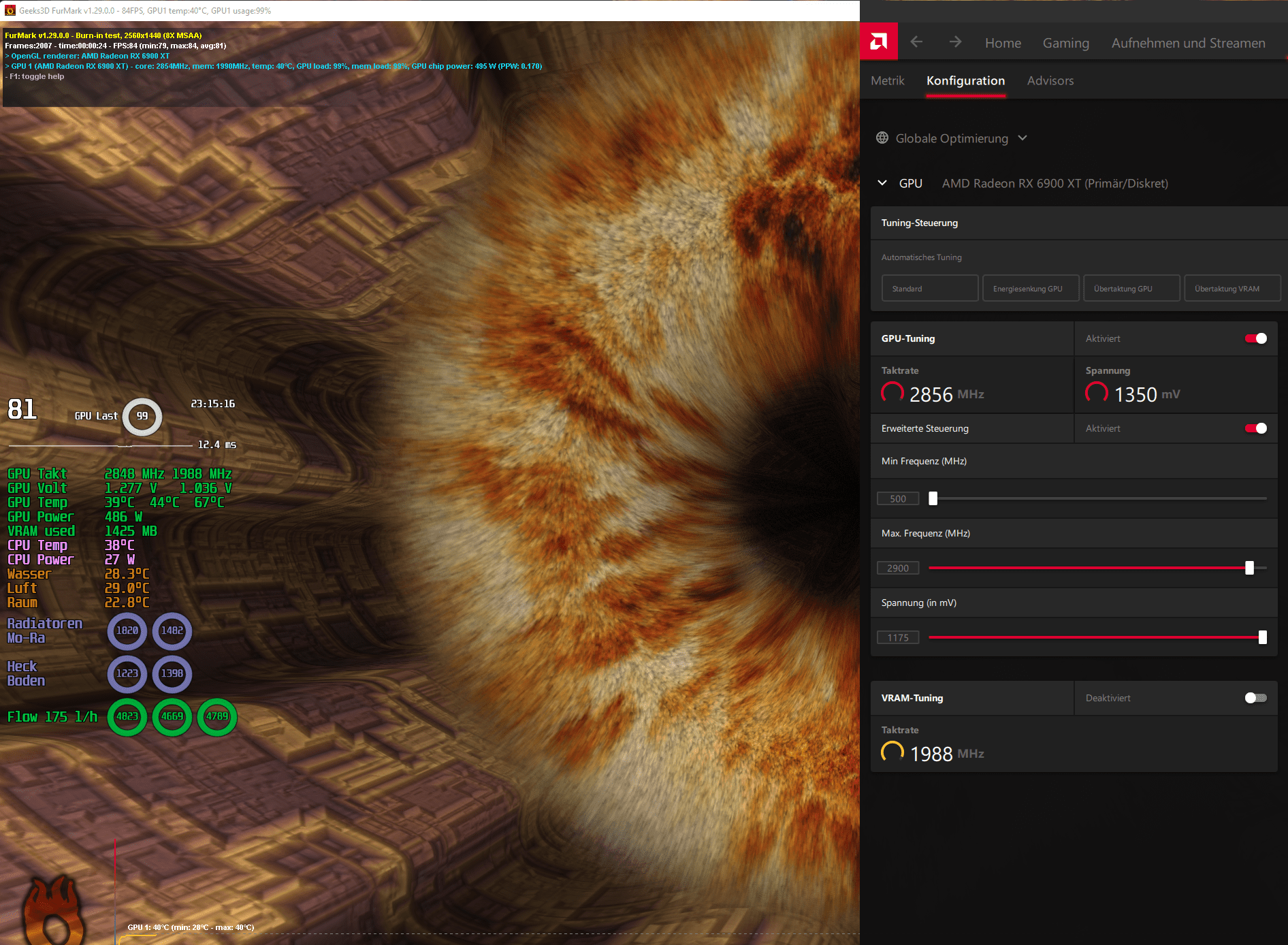Turn off Erweiterte Steuerung toggle

[1256, 428]
